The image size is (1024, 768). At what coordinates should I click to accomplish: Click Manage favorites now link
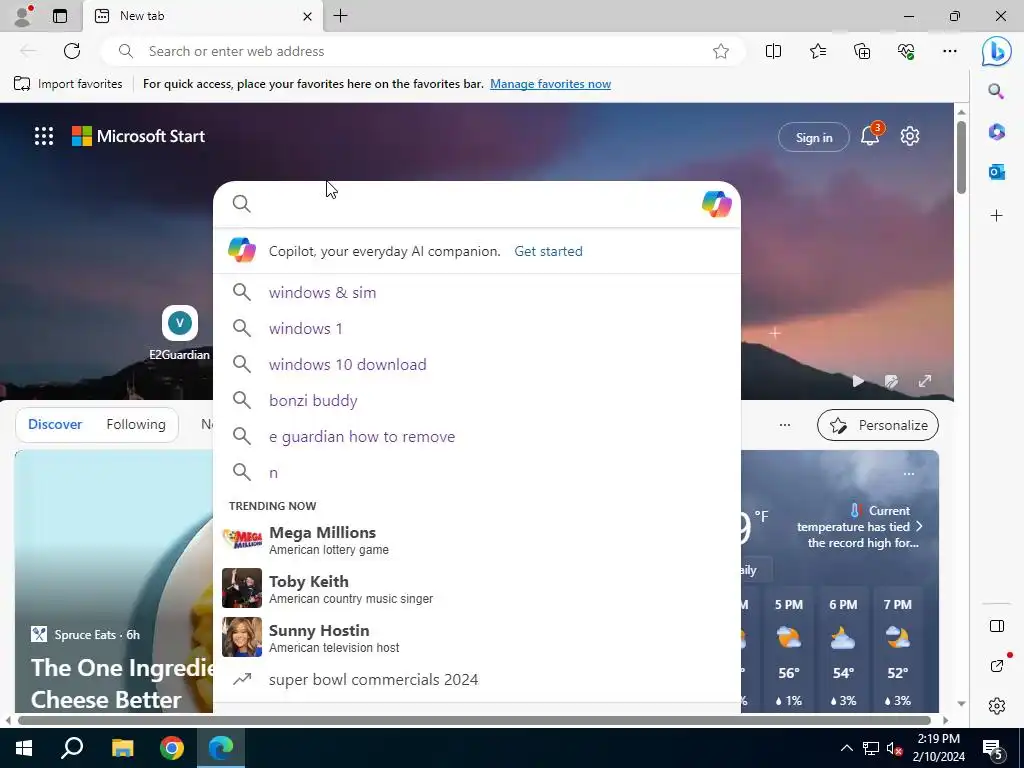tap(551, 84)
